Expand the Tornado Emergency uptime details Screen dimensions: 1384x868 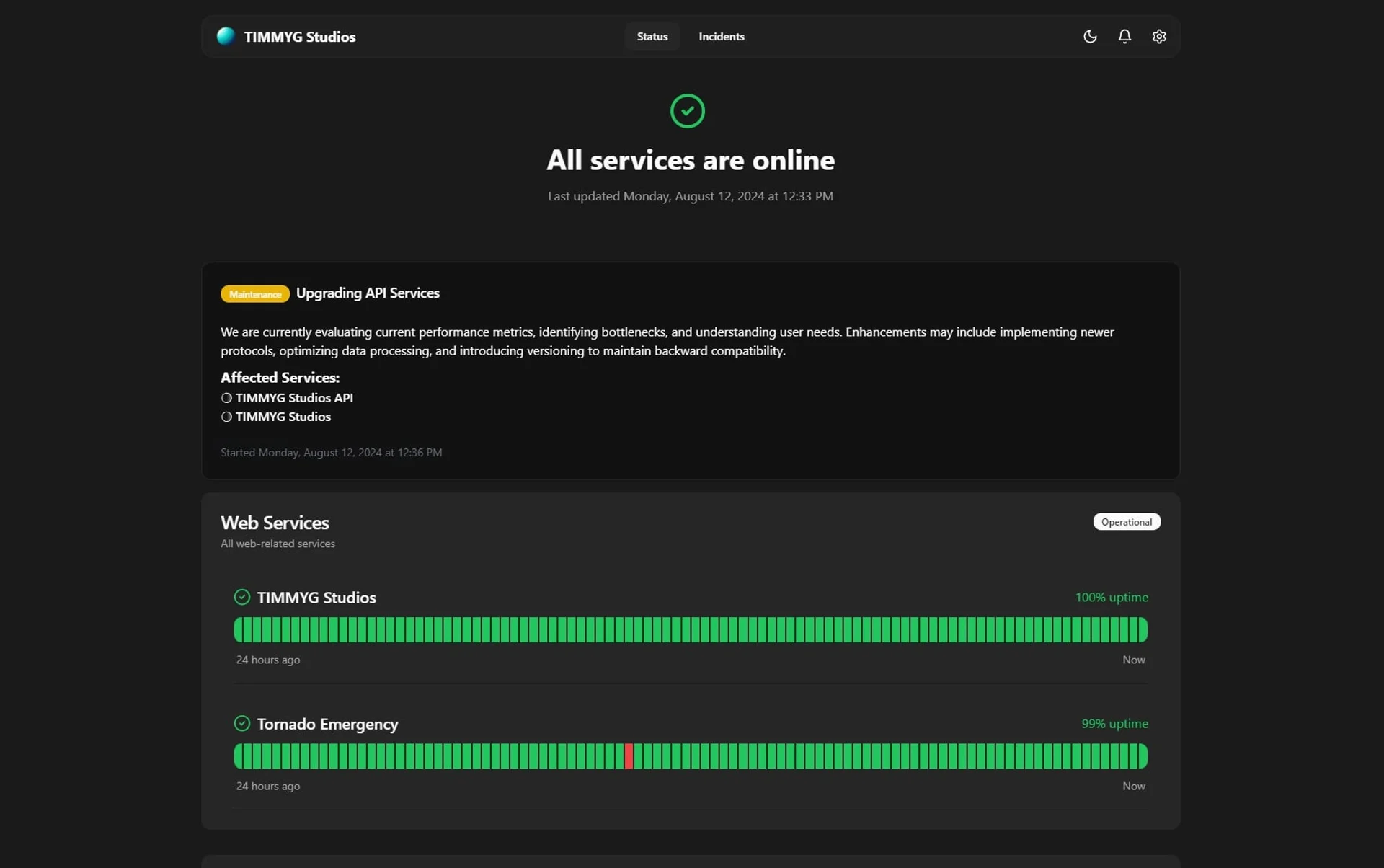[327, 723]
